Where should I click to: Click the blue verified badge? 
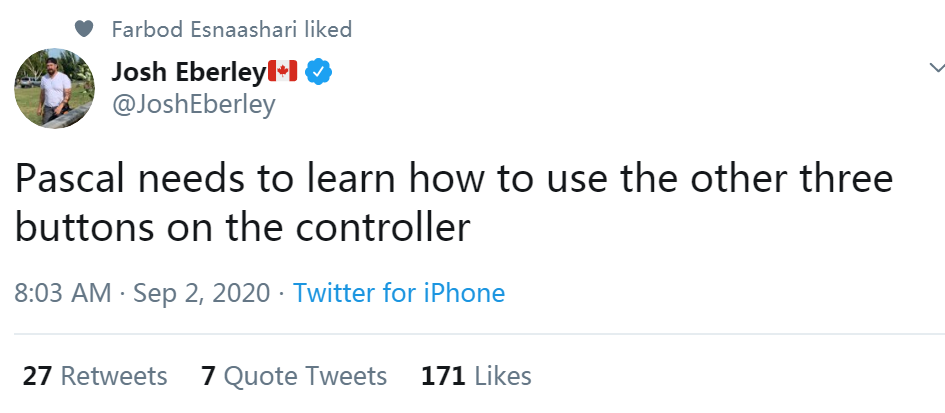(318, 72)
